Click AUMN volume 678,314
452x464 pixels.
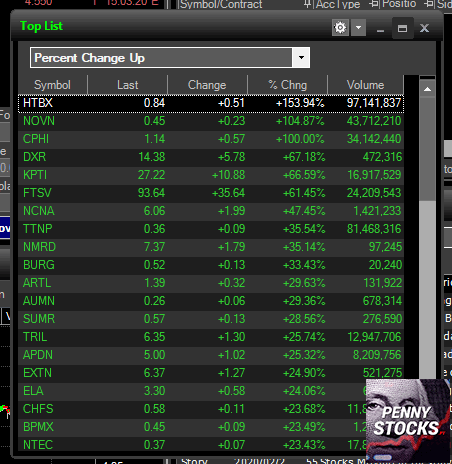382,301
